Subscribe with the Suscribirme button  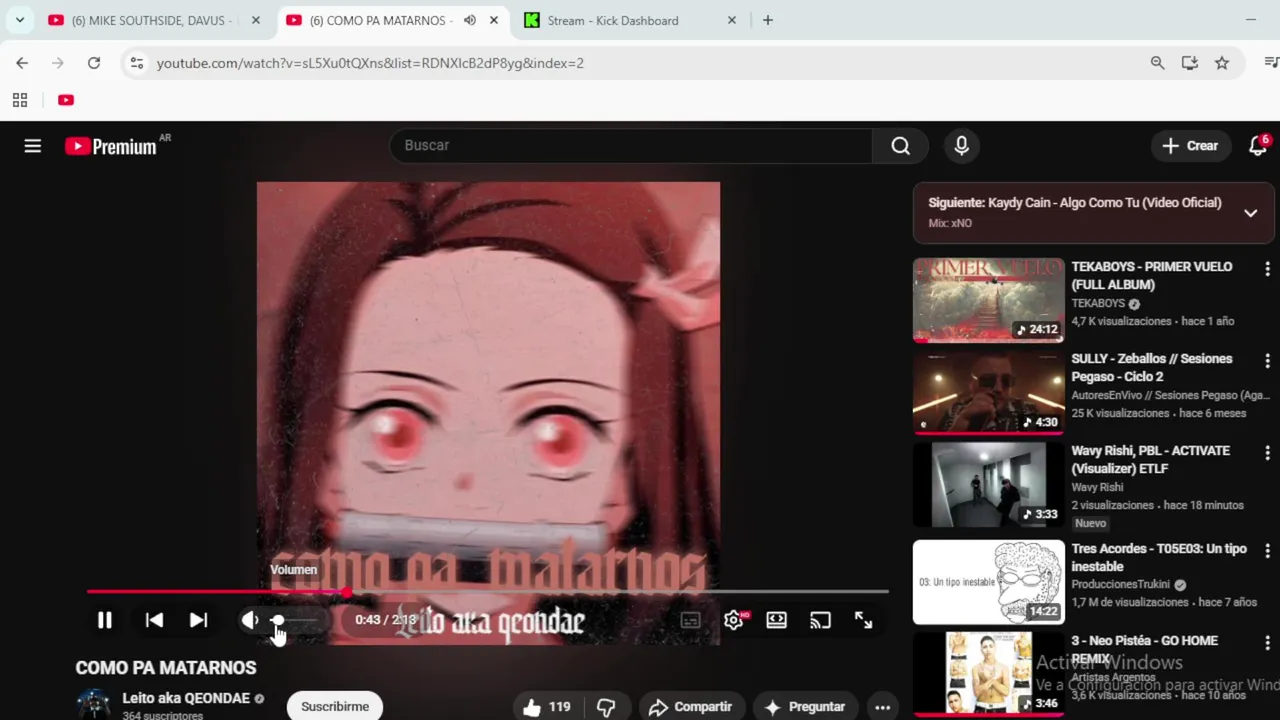point(335,706)
